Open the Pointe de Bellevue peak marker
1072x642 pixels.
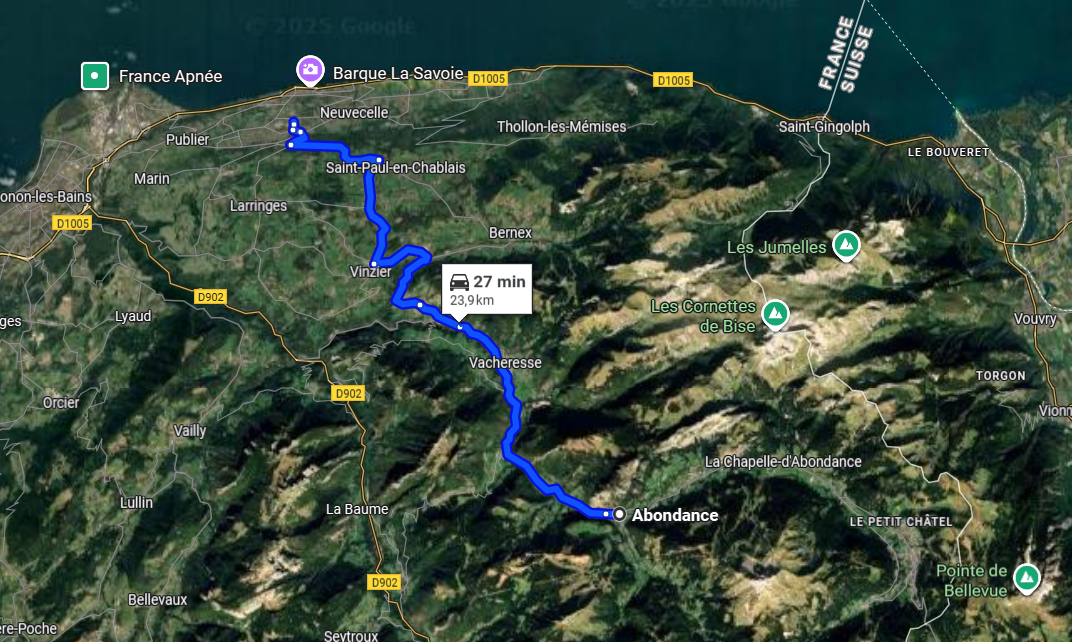tap(1026, 578)
